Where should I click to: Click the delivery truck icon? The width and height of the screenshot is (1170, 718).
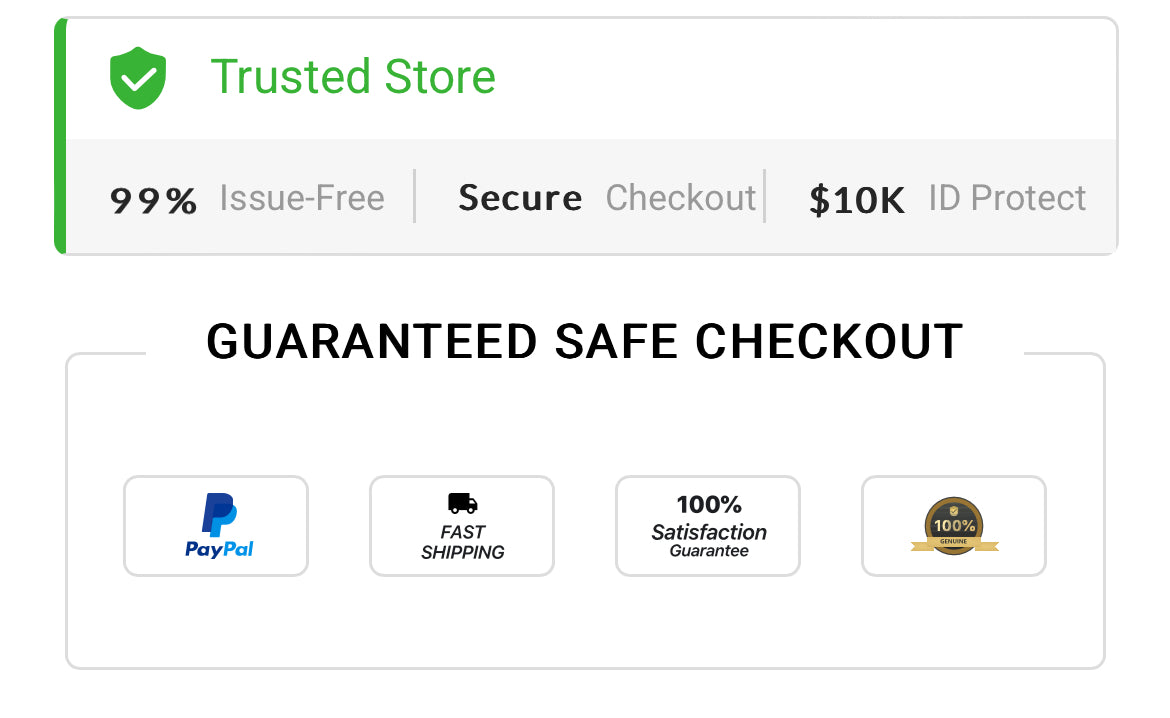pyautogui.click(x=463, y=503)
